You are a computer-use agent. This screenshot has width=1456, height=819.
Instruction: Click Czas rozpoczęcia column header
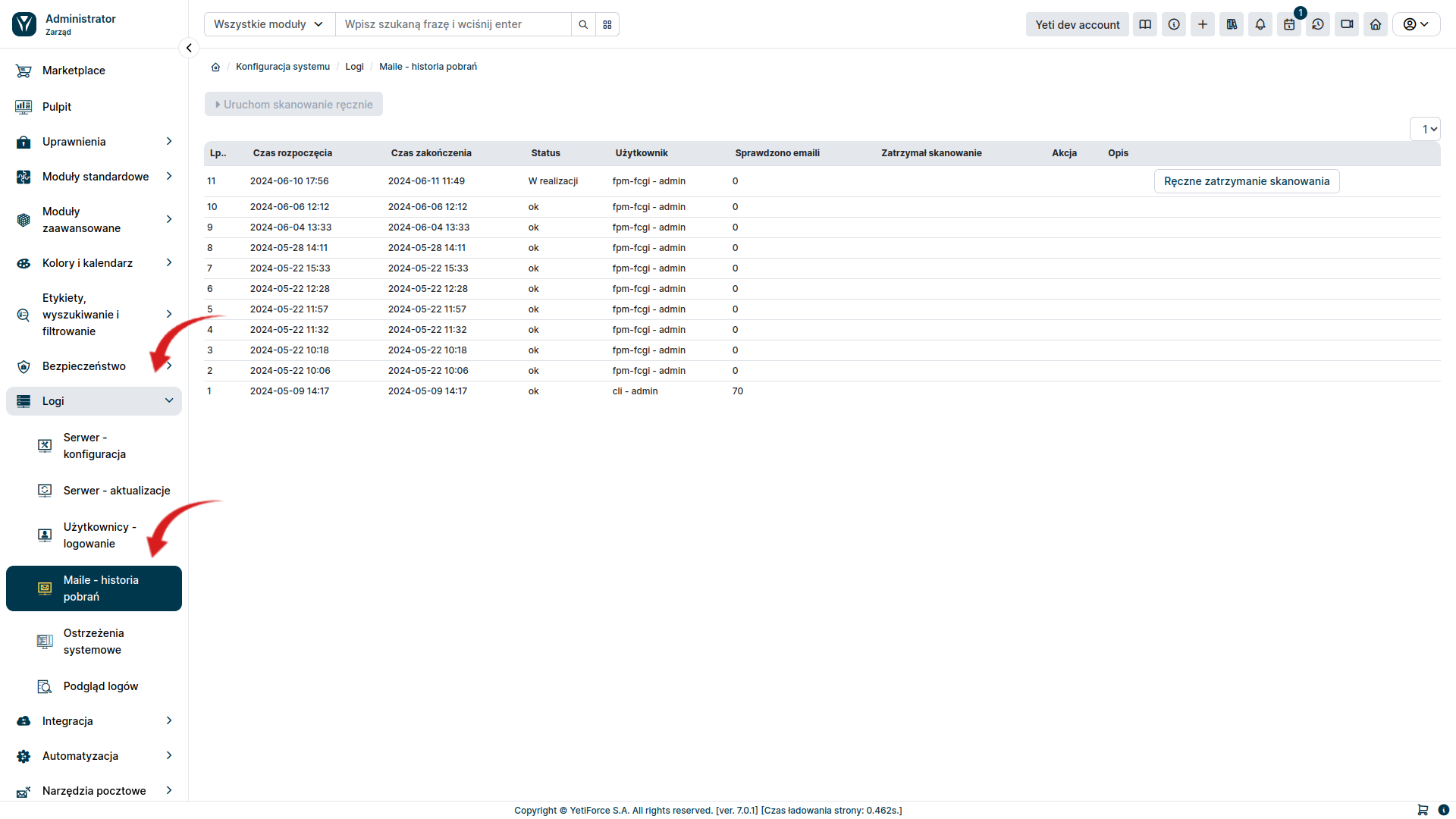point(293,153)
